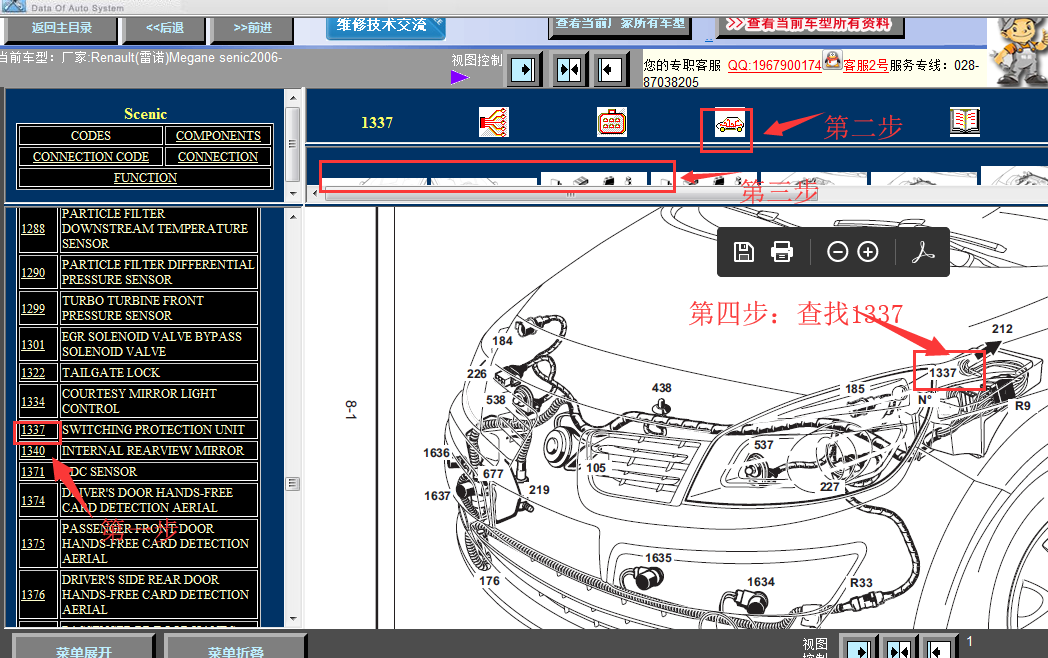1048x658 pixels.
Task: Open component code 1334
Action: point(33,401)
